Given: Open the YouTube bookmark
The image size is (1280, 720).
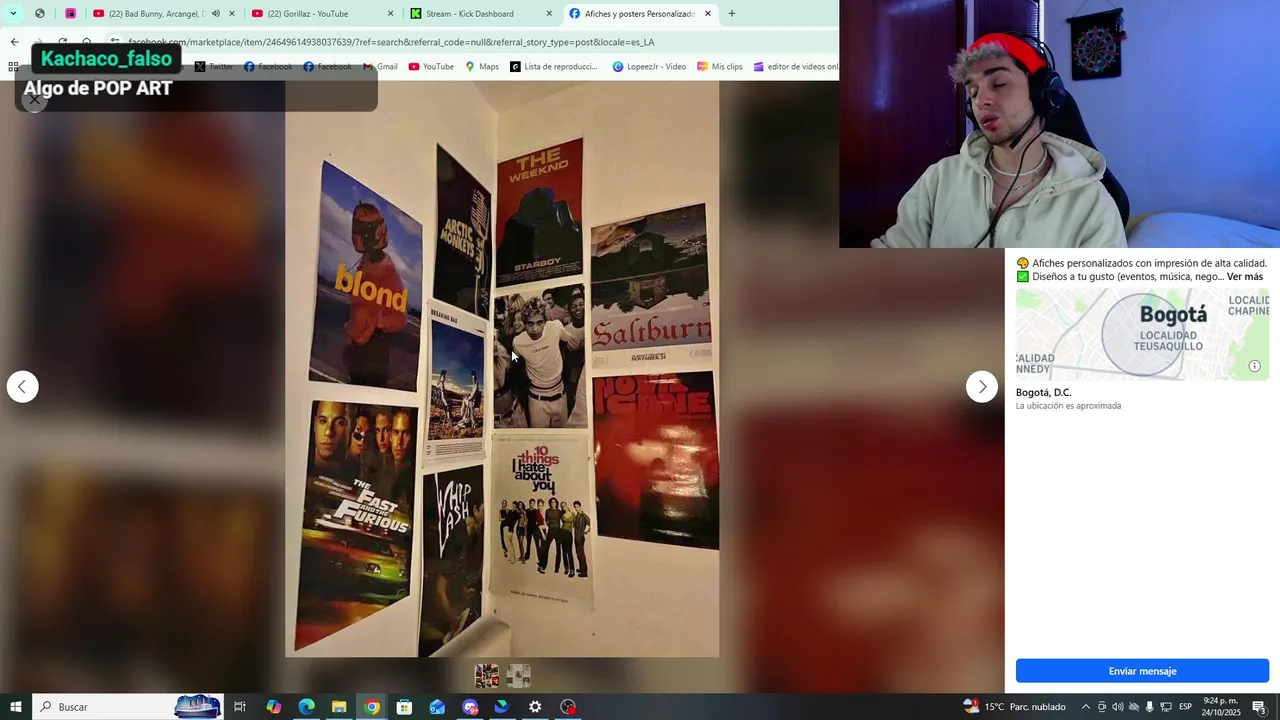Looking at the screenshot, I should 431,67.
